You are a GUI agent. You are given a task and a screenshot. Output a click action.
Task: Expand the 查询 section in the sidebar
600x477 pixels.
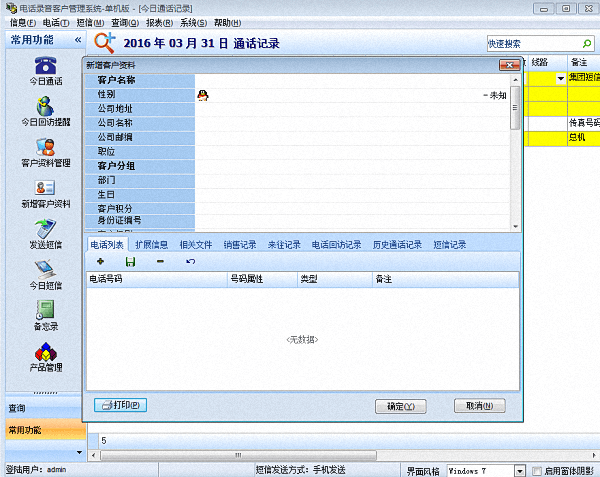coord(43,408)
